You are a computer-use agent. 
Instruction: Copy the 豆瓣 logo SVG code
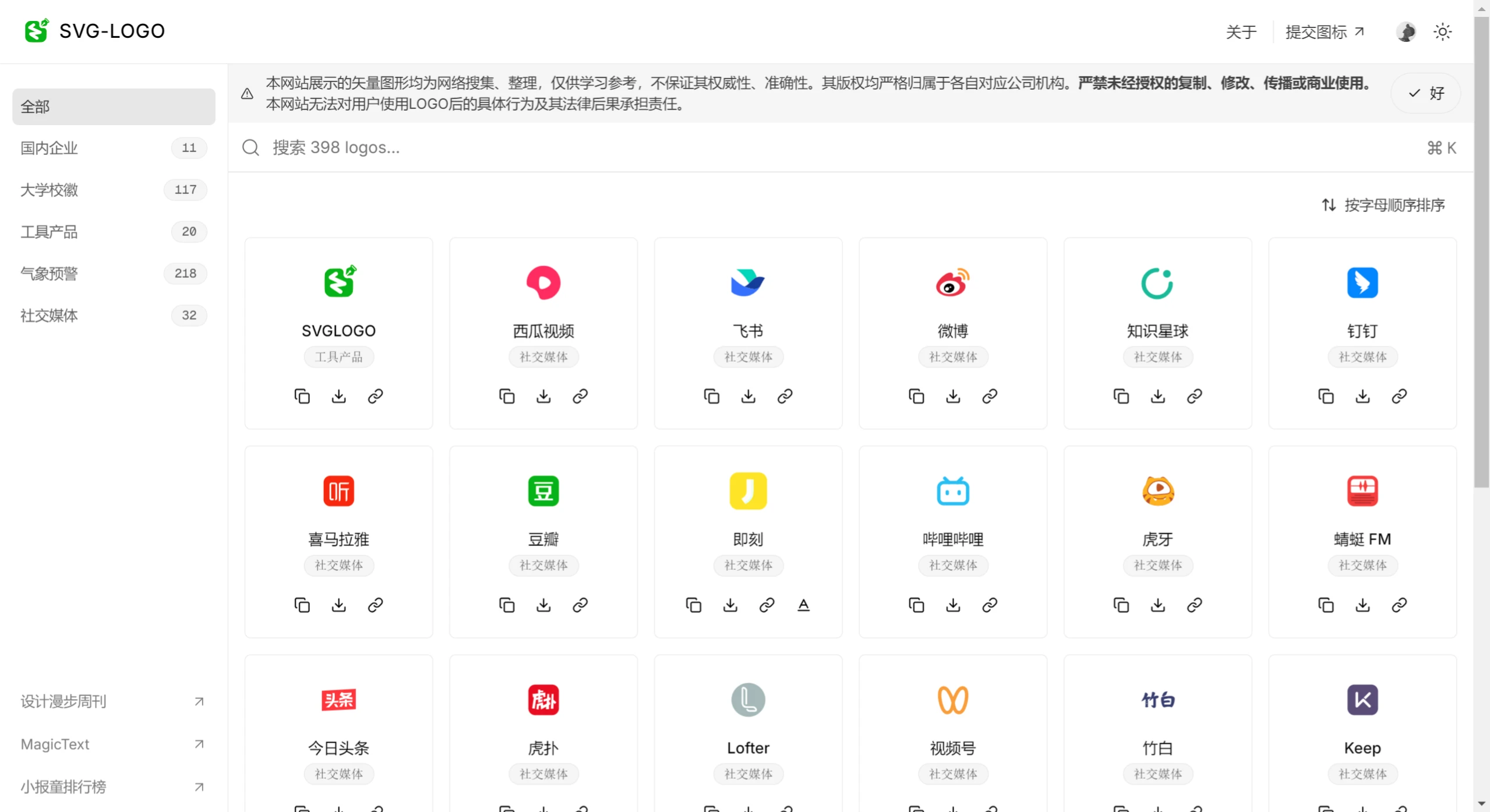point(506,605)
